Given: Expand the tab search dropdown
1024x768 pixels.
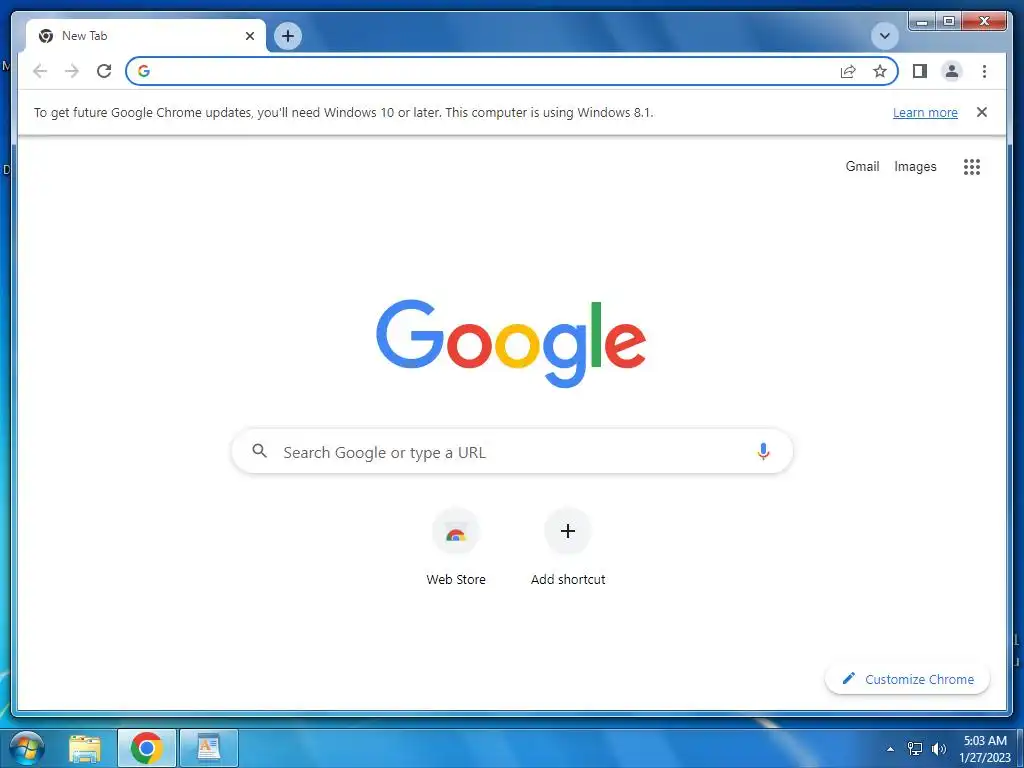Looking at the screenshot, I should pyautogui.click(x=885, y=36).
